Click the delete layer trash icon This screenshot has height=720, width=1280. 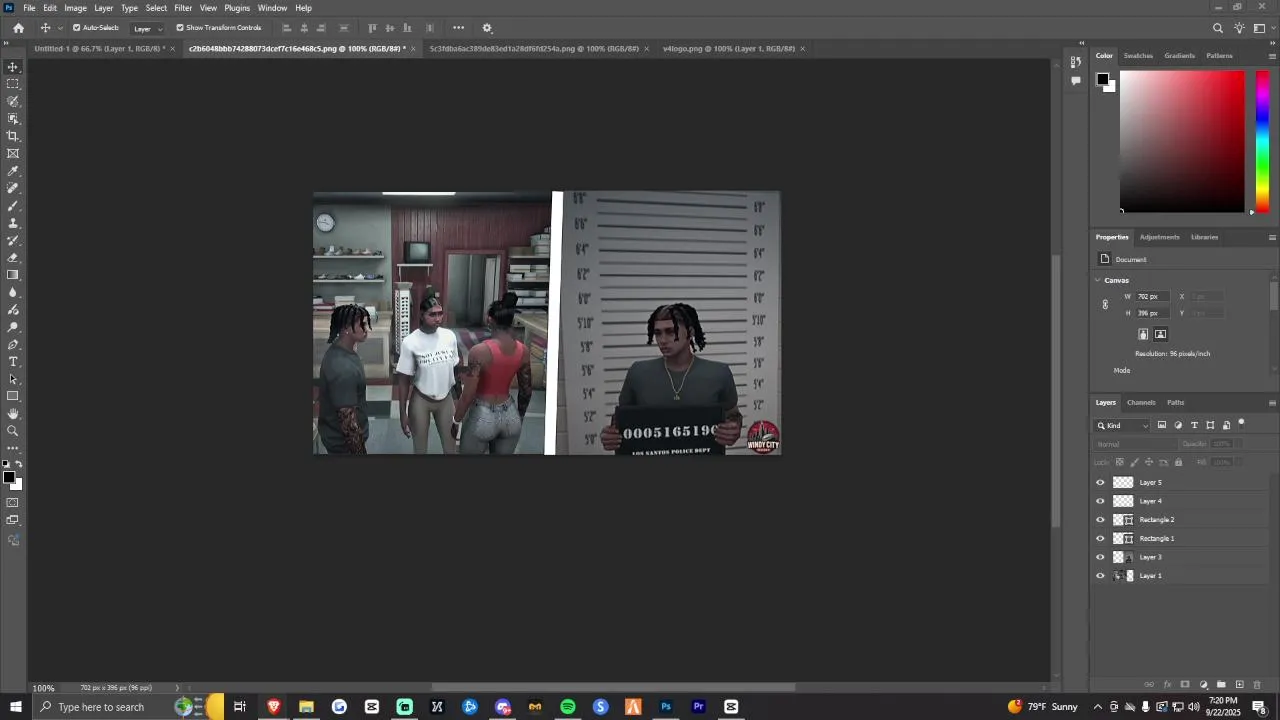coord(1257,685)
